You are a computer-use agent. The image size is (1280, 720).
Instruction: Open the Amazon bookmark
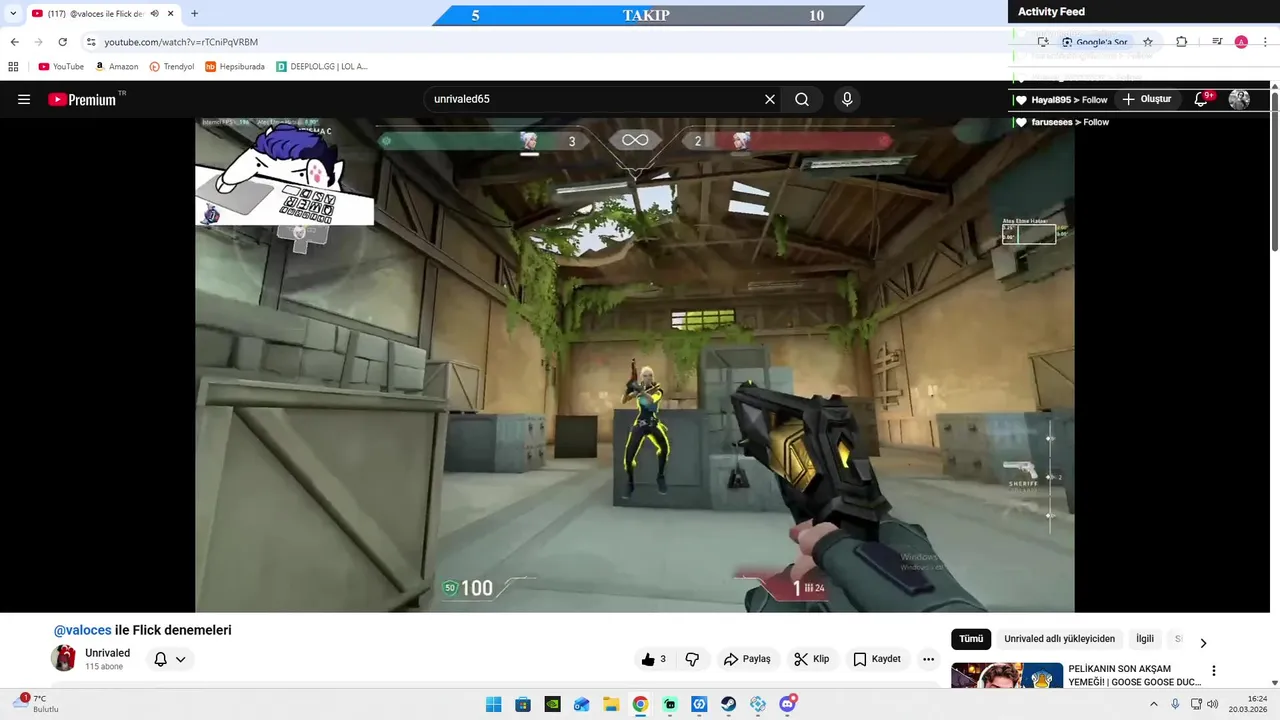click(117, 67)
